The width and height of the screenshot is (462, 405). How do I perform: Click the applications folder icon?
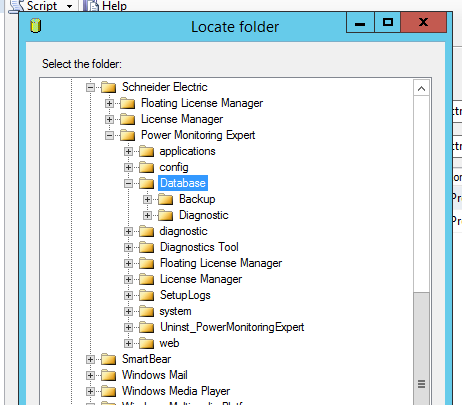pos(147,151)
